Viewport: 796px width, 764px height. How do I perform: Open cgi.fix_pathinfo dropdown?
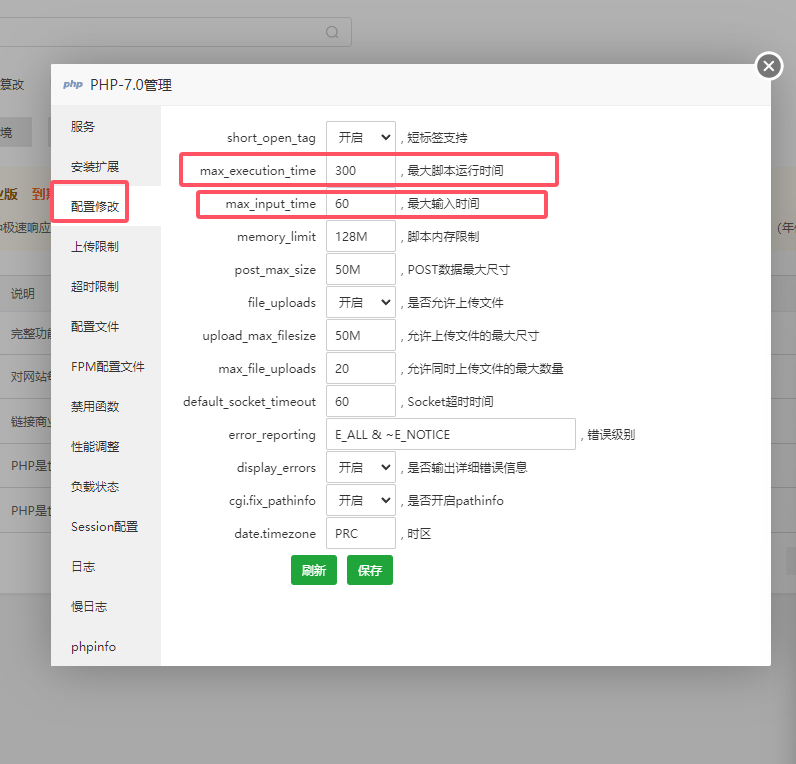(361, 500)
